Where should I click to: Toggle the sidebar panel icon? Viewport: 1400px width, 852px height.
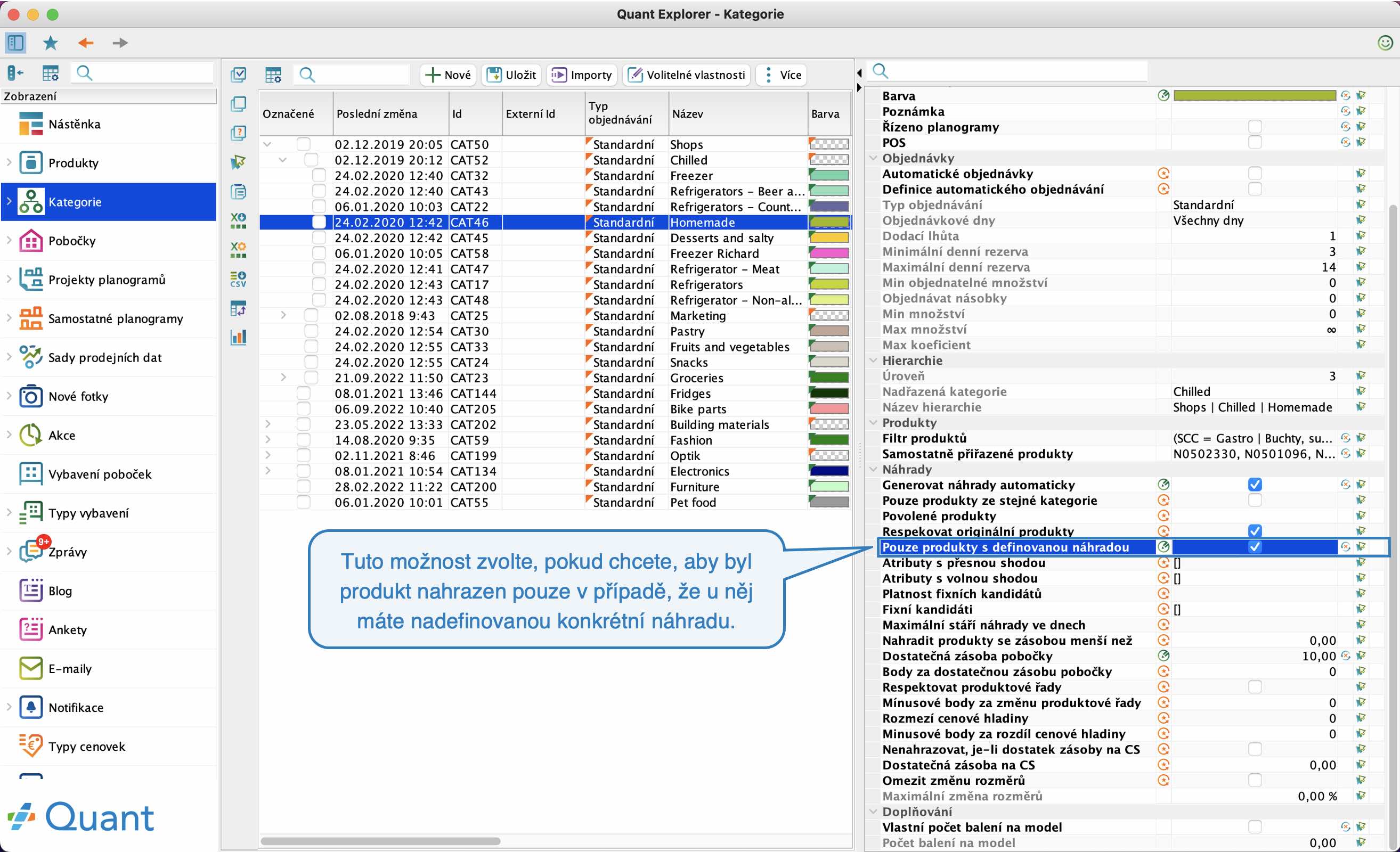click(15, 43)
